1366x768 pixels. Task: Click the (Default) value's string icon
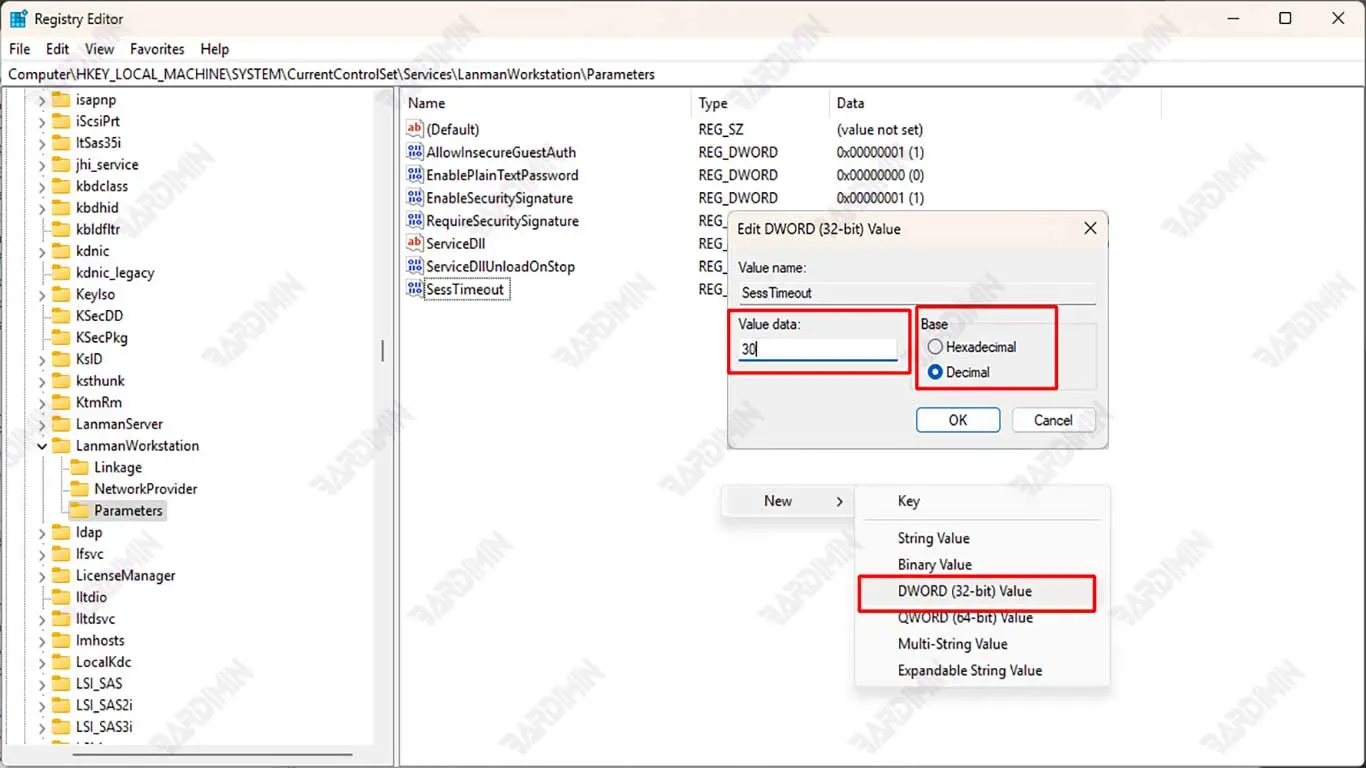point(415,129)
